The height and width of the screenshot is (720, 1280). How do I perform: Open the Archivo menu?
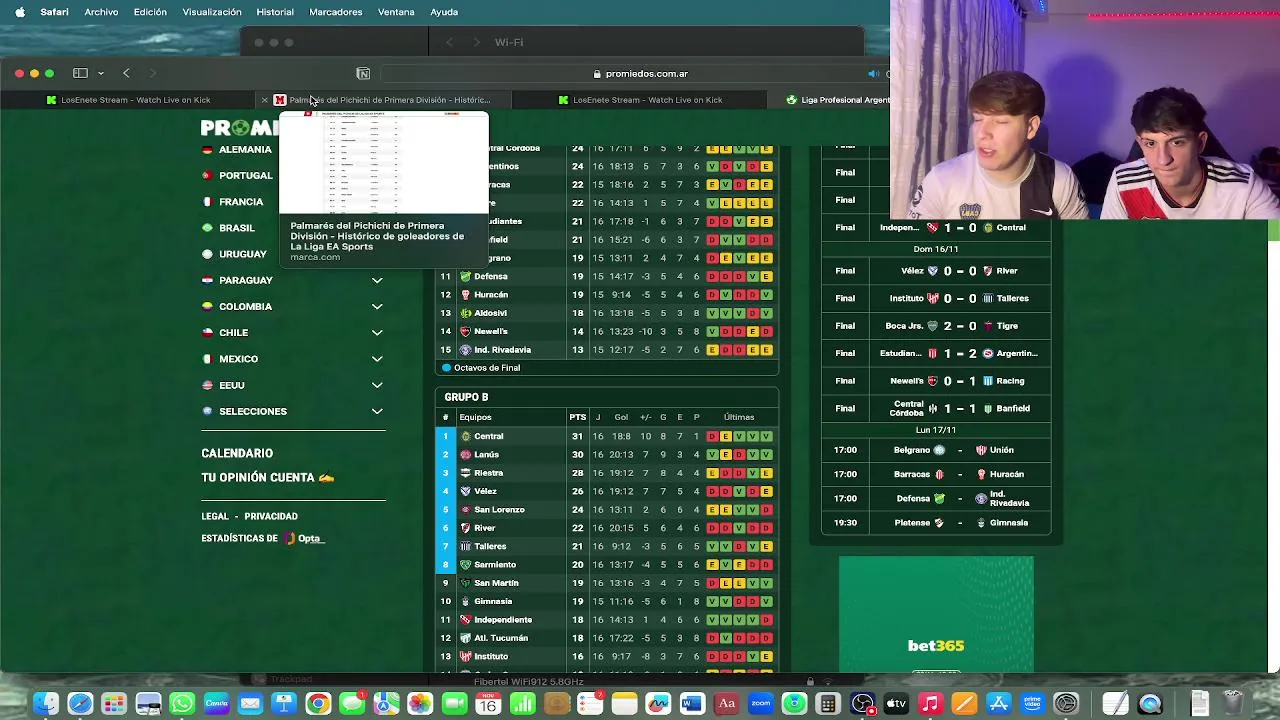click(101, 12)
